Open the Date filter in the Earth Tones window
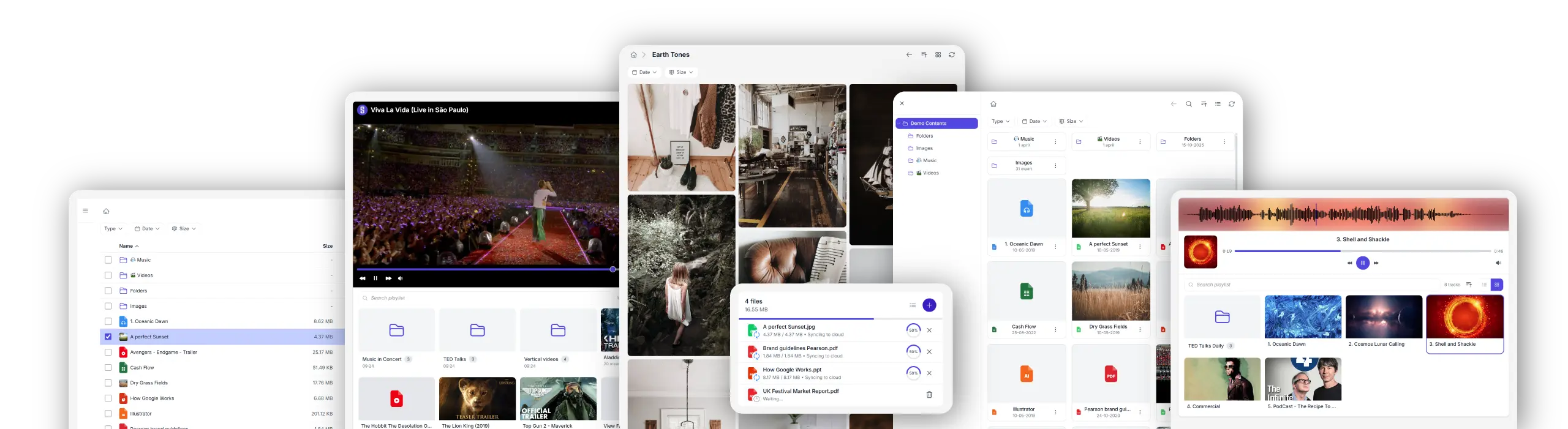This screenshot has width=1568, height=429. click(644, 72)
